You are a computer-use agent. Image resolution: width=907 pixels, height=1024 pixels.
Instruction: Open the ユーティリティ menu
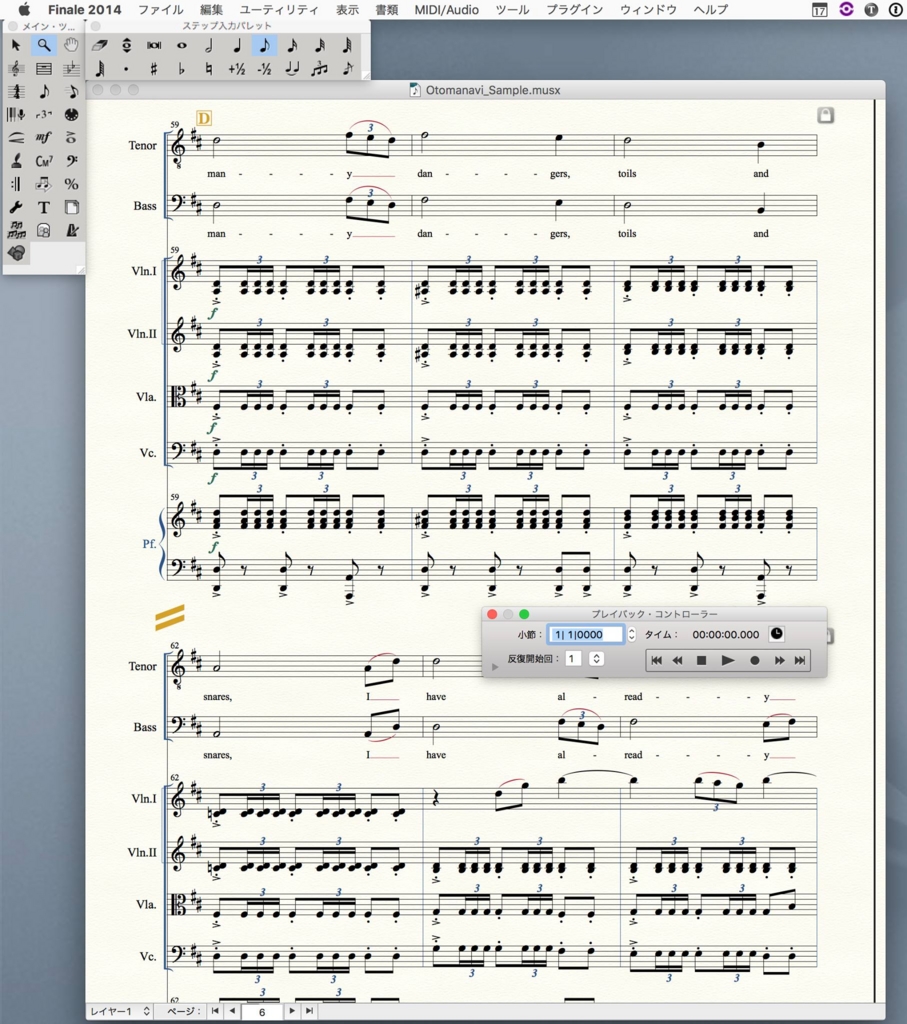click(x=279, y=10)
